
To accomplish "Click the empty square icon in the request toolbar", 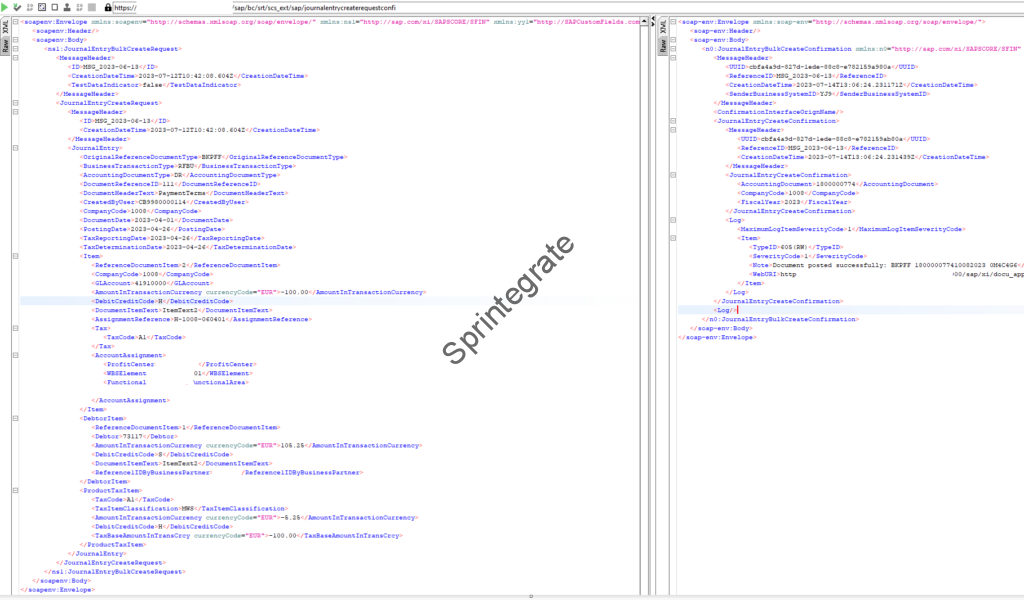I will tap(53, 7).
